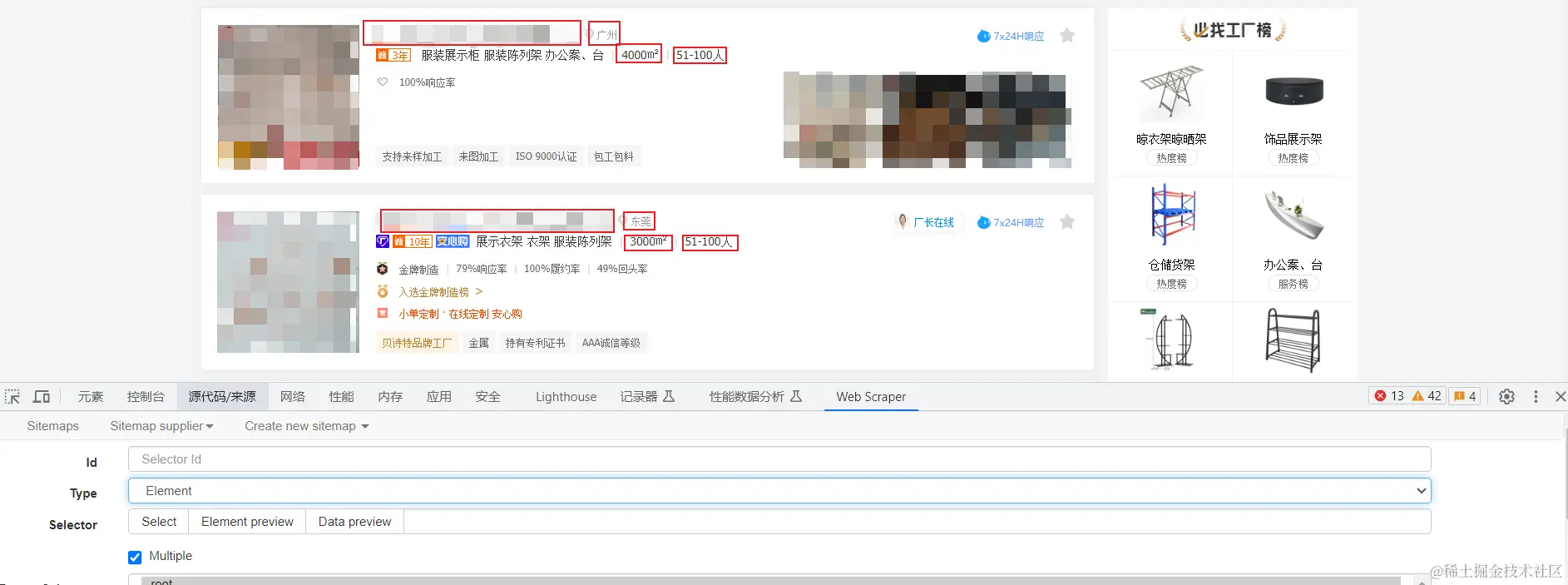Screen dimensions: 1568x585
Task: Open 晾衣架晾晒架 product image
Action: [1171, 92]
